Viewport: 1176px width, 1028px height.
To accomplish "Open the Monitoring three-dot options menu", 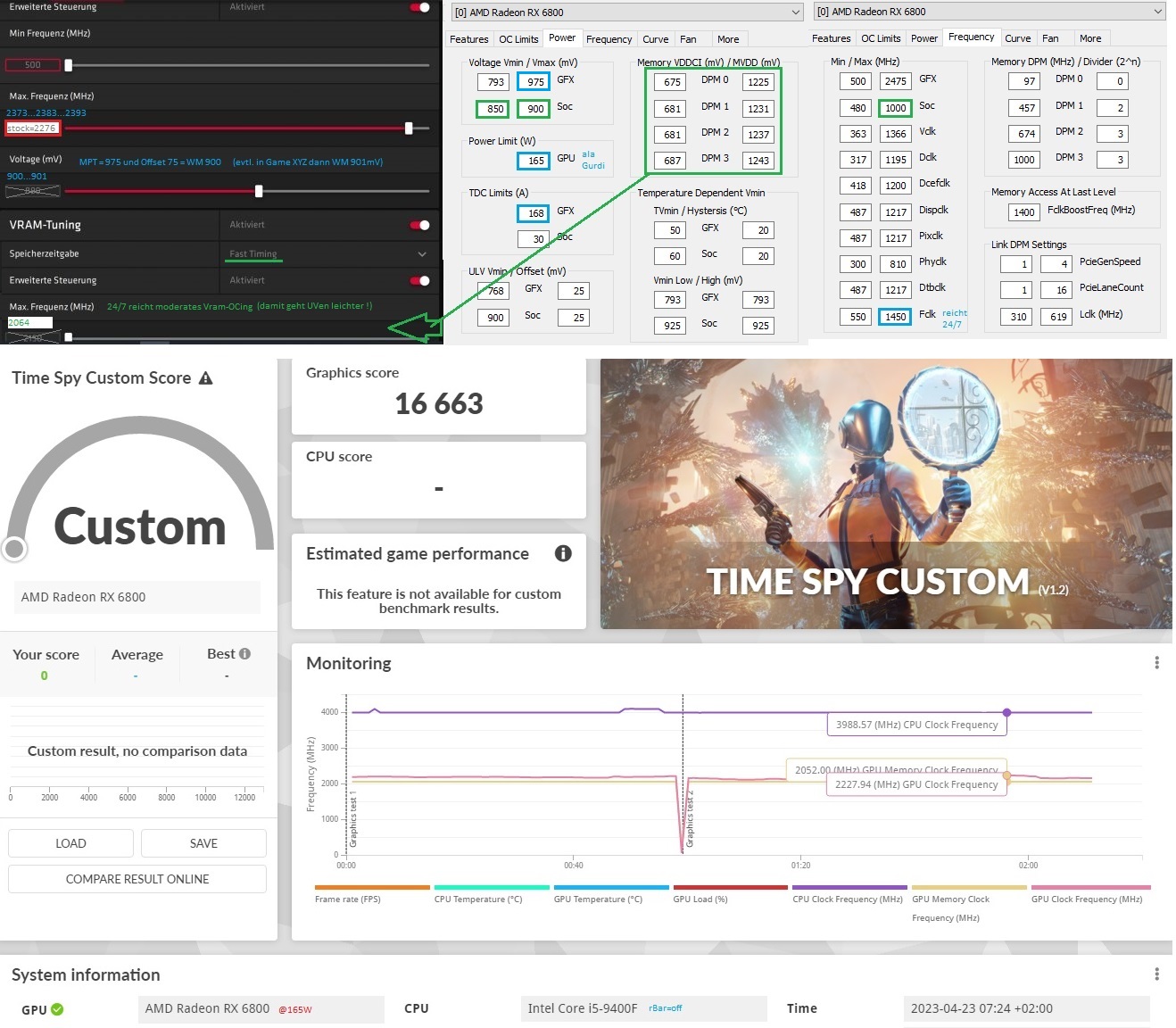I will click(1156, 663).
